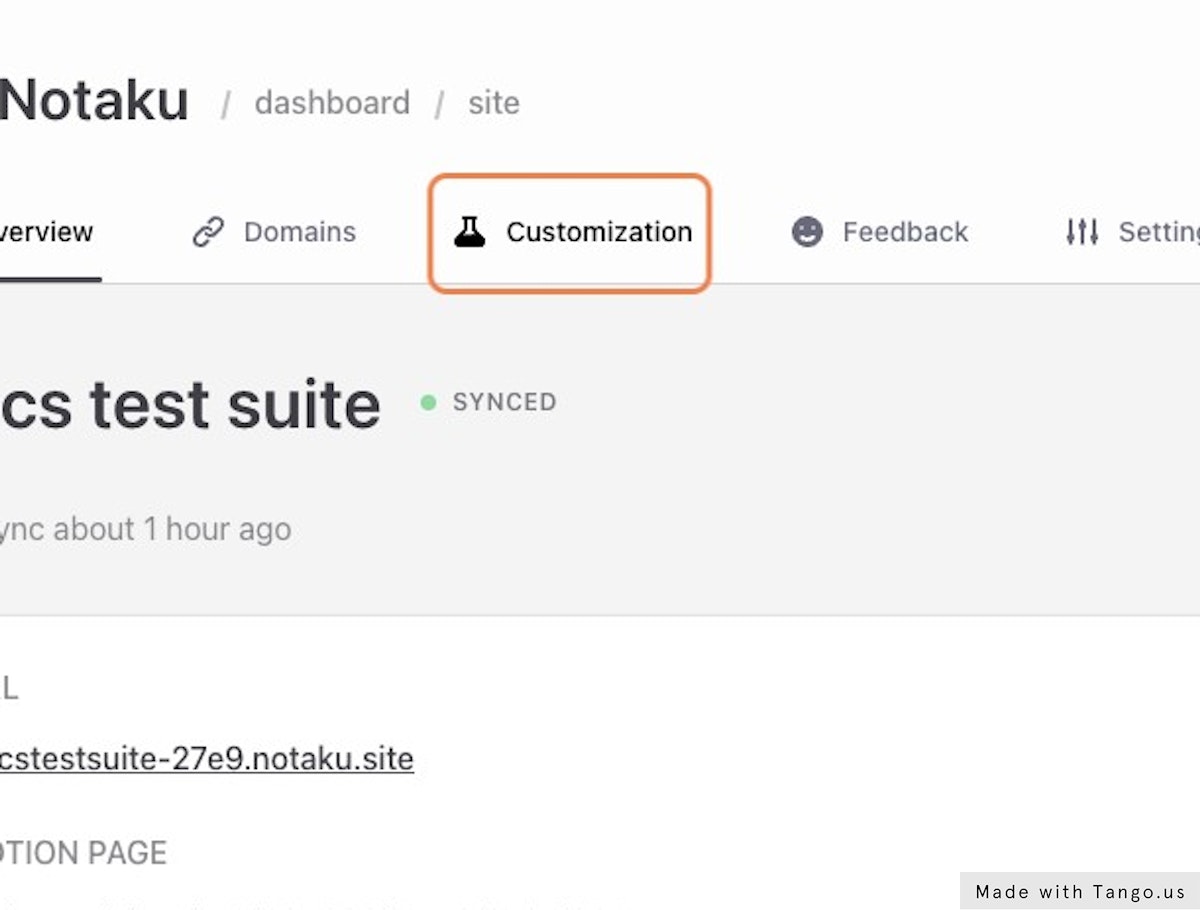This screenshot has height=910, width=1200.
Task: Click the URL label above the site link
Action: [x=8, y=688]
